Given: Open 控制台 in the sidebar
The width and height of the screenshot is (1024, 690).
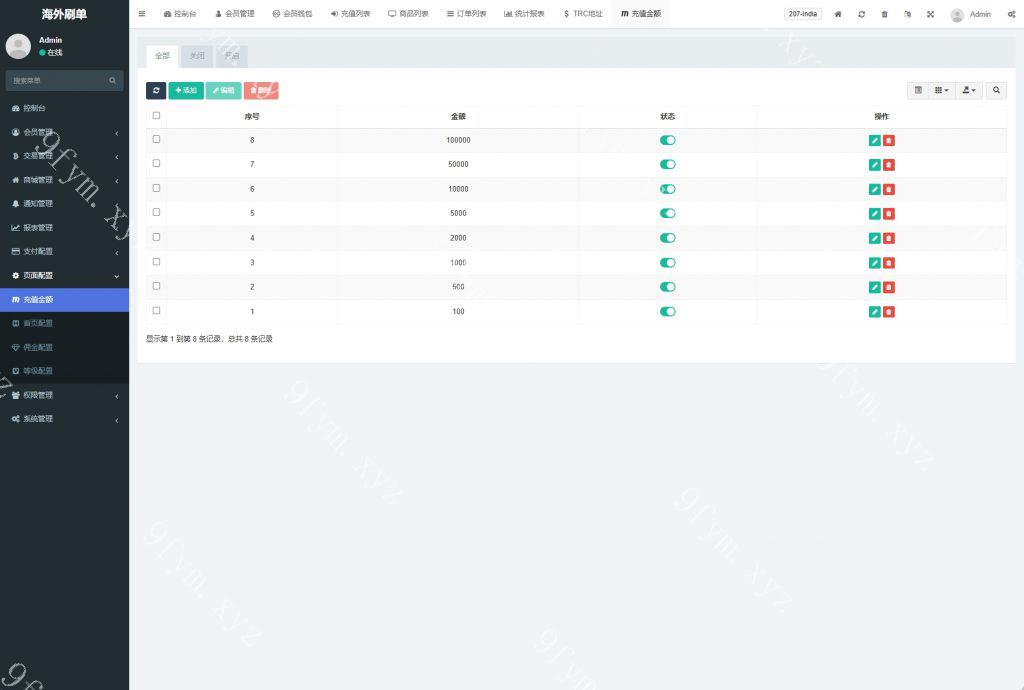Looking at the screenshot, I should 64,108.
